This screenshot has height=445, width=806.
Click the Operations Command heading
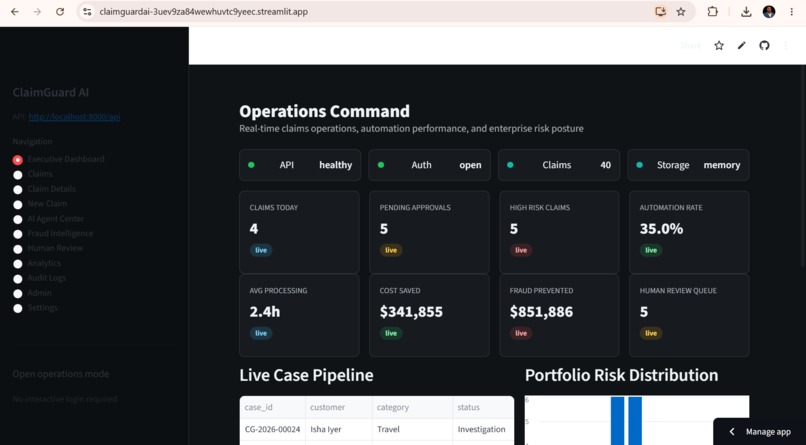(x=324, y=111)
